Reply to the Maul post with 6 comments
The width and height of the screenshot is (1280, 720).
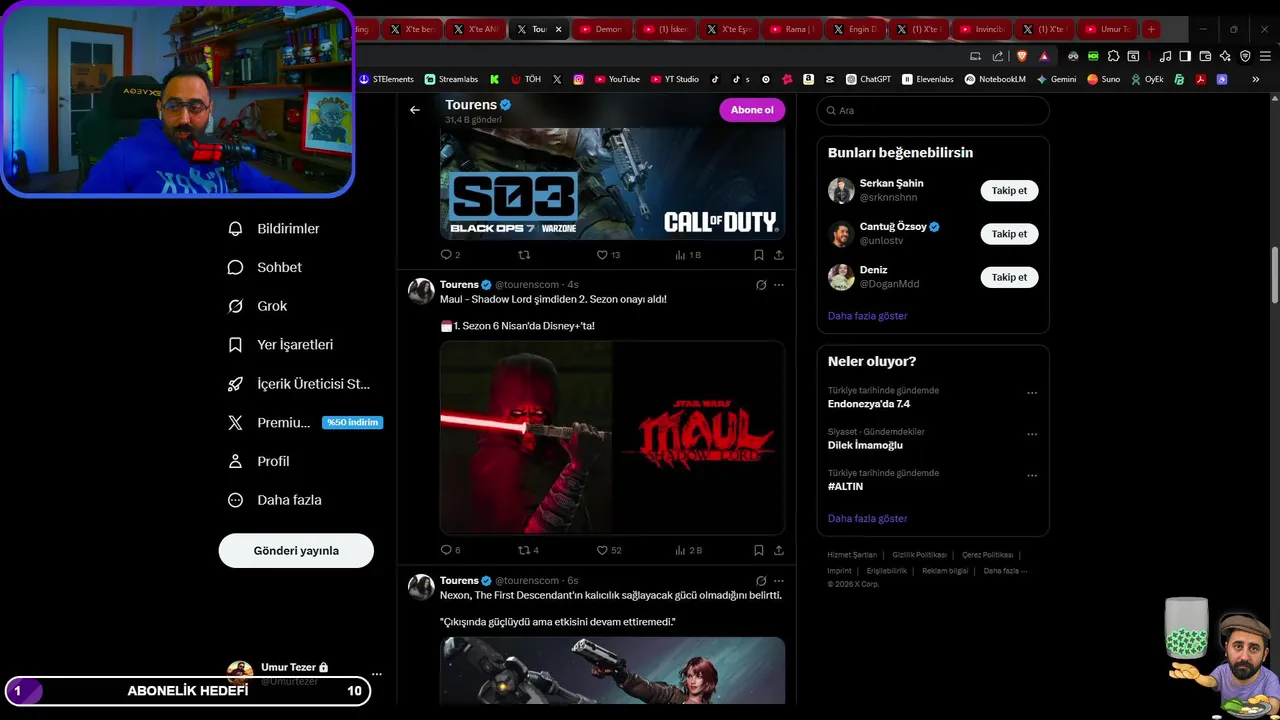pos(450,550)
